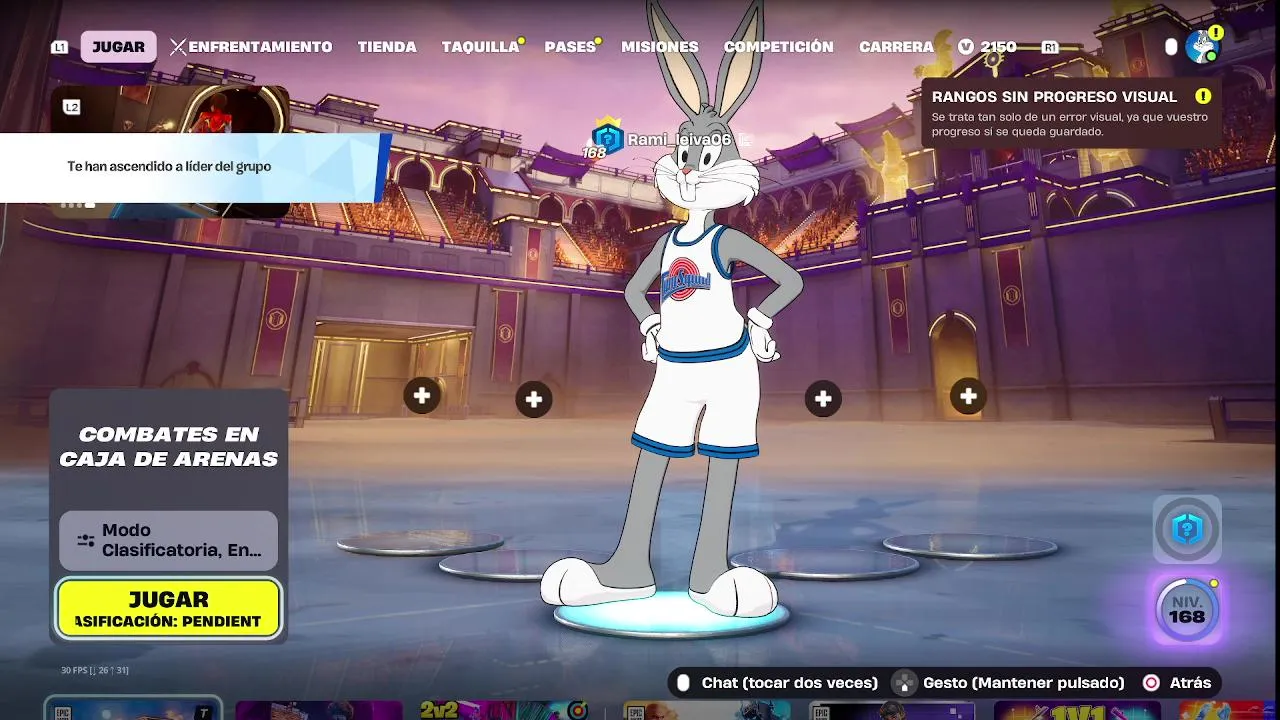Click the FPS counter text
This screenshot has width=1280, height=720.
pos(95,670)
